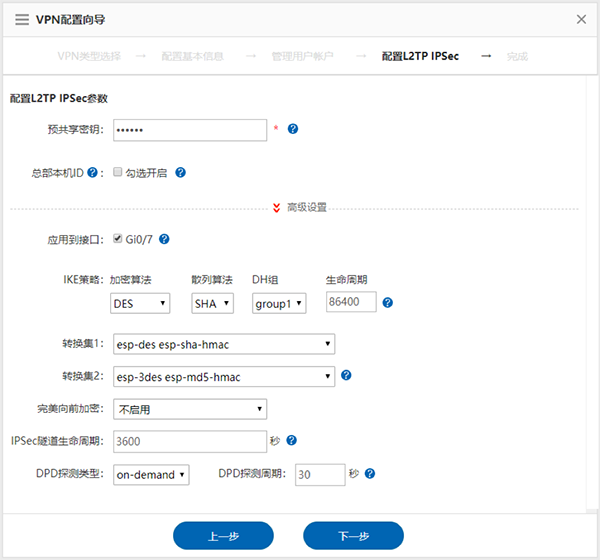Uncheck the Gi0/7 interface checkbox
Image resolution: width=600 pixels, height=560 pixels.
click(118, 239)
